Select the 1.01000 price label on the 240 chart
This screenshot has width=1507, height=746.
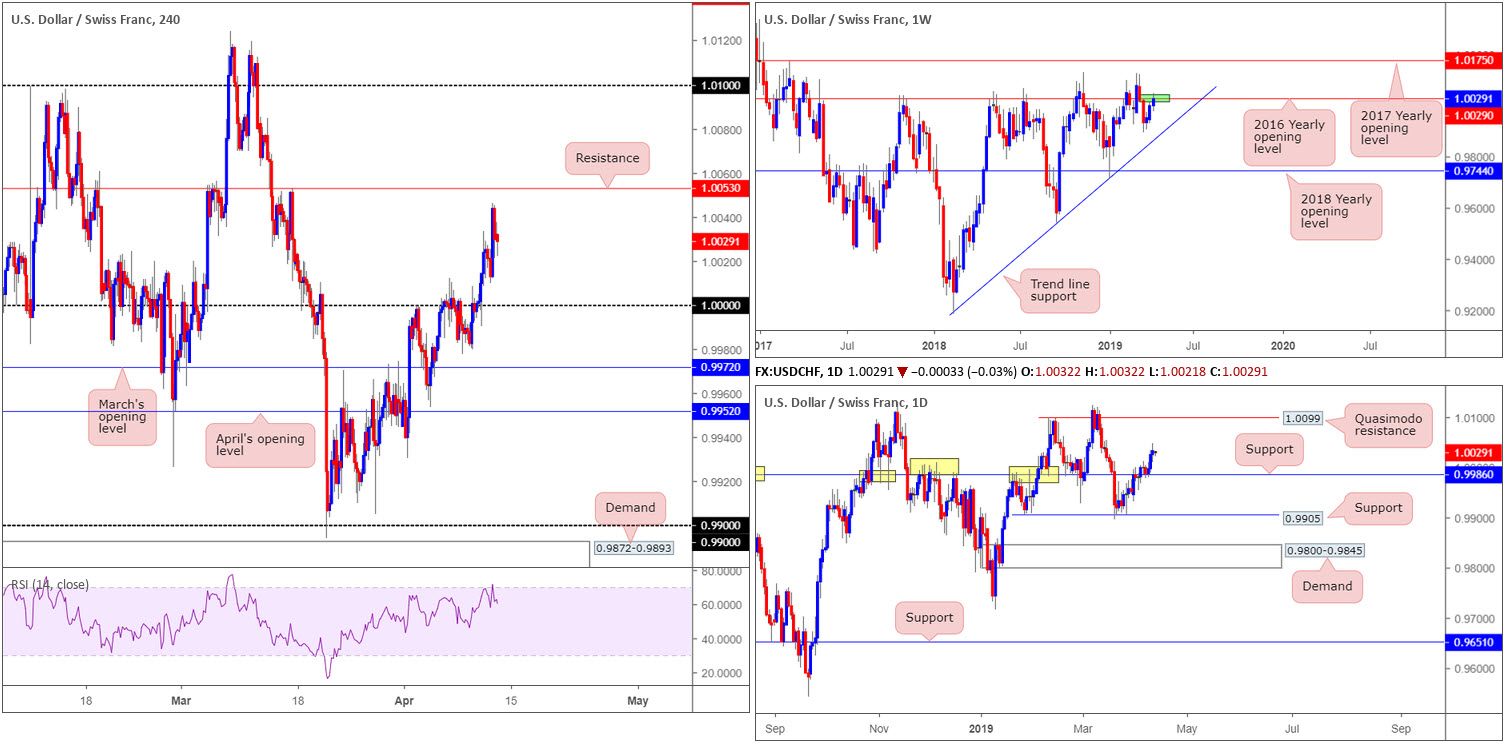[x=721, y=86]
